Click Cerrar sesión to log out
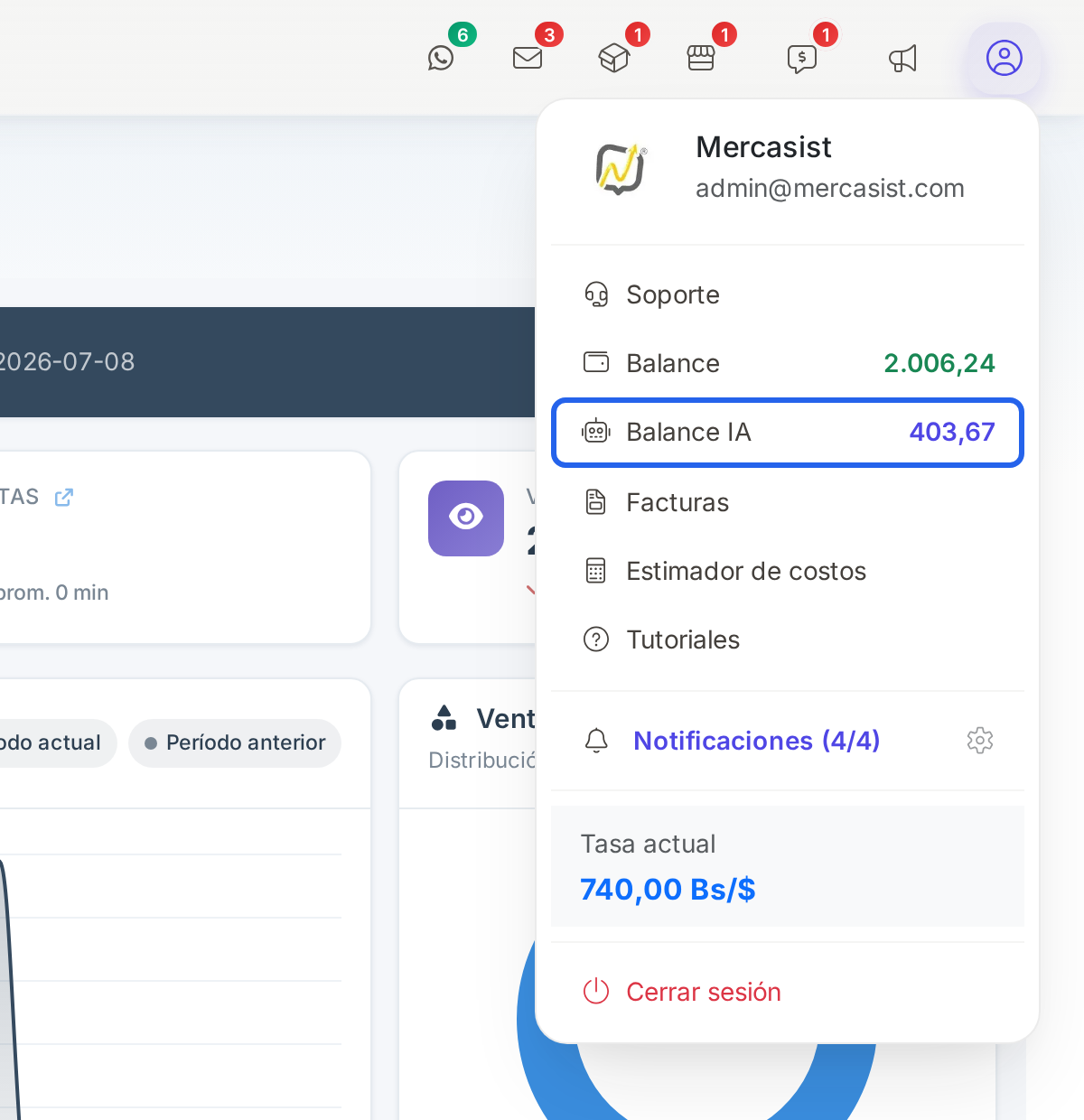This screenshot has height=1120, width=1084. click(x=788, y=992)
